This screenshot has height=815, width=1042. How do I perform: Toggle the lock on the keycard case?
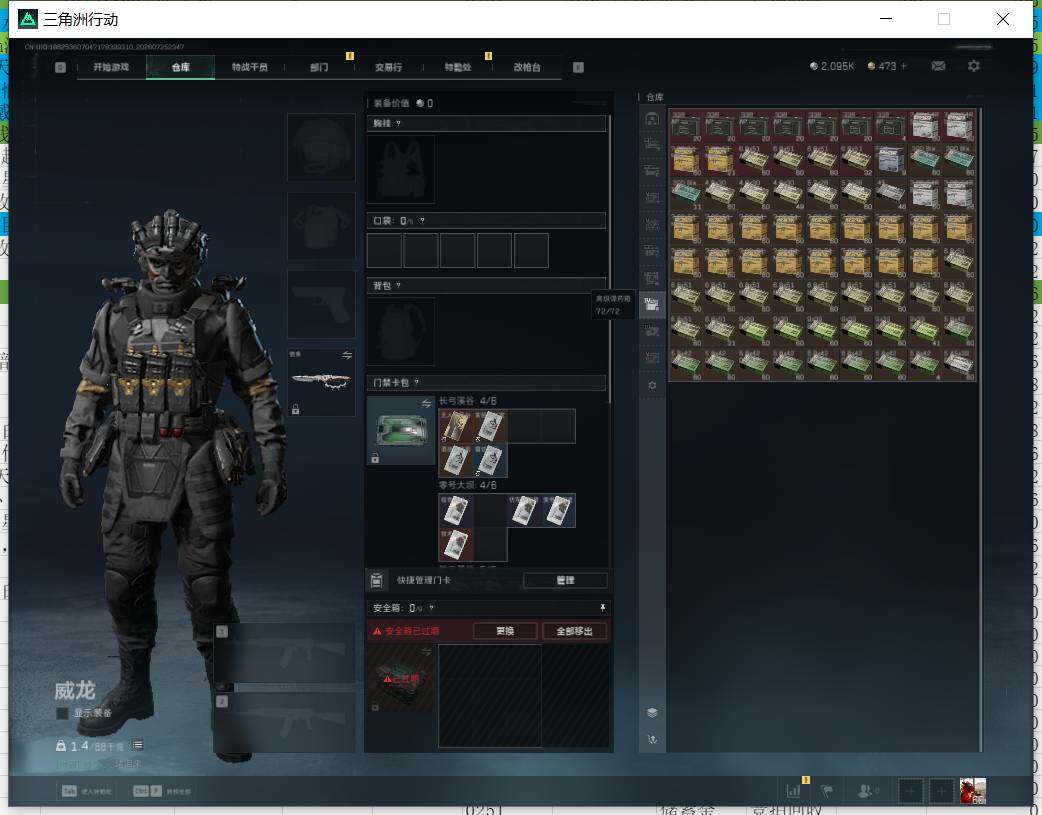point(375,458)
